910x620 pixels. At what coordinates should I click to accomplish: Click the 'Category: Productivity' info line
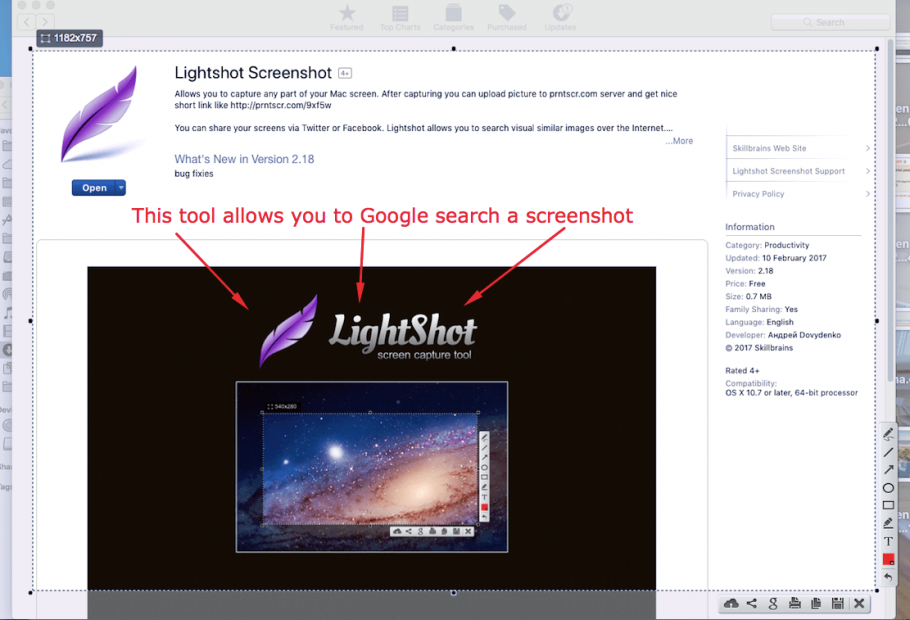coord(767,245)
